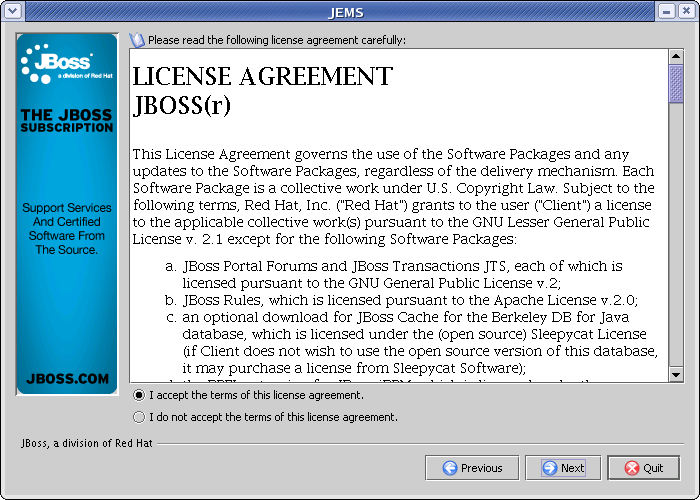Click the Next button
Viewport: 700px width, 500px height.
click(x=563, y=468)
